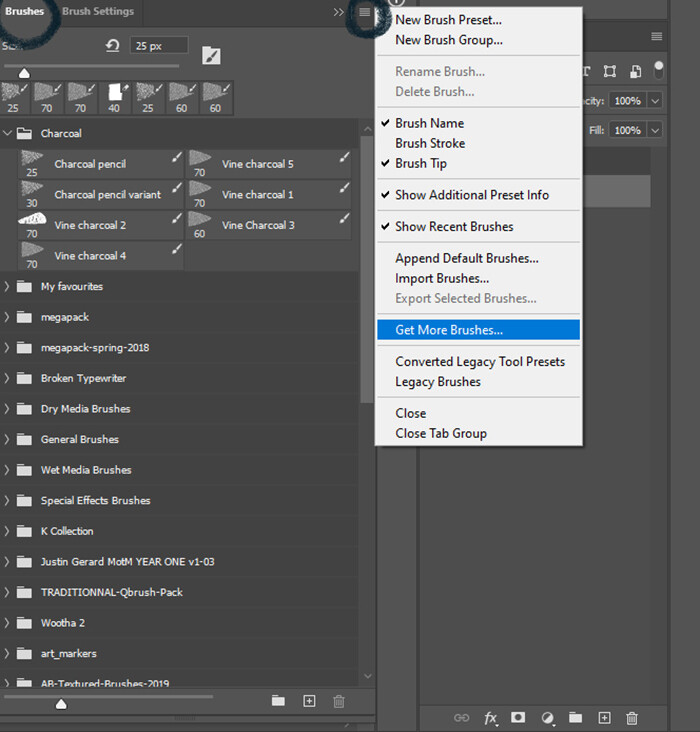Image resolution: width=700 pixels, height=732 pixels.
Task: Expand the General Brushes group
Action: 7,439
